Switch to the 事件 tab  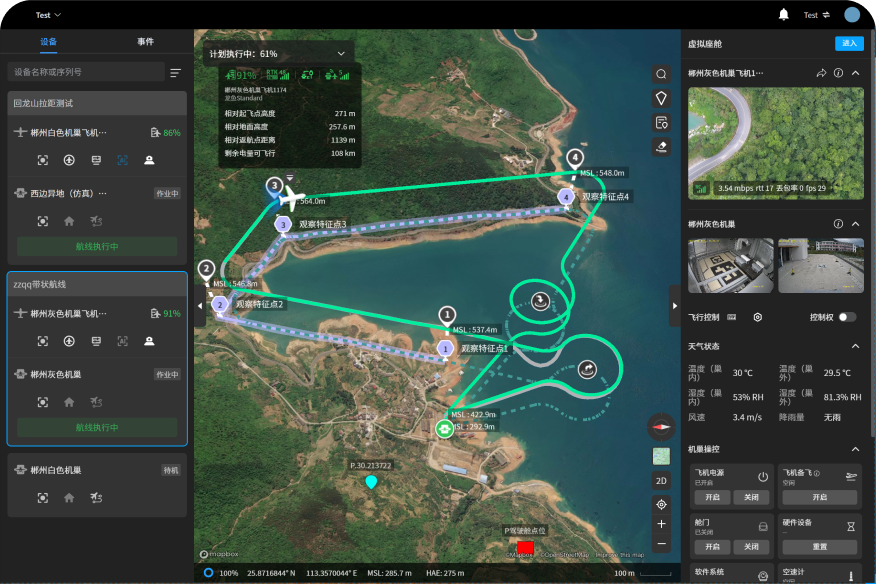tap(145, 42)
